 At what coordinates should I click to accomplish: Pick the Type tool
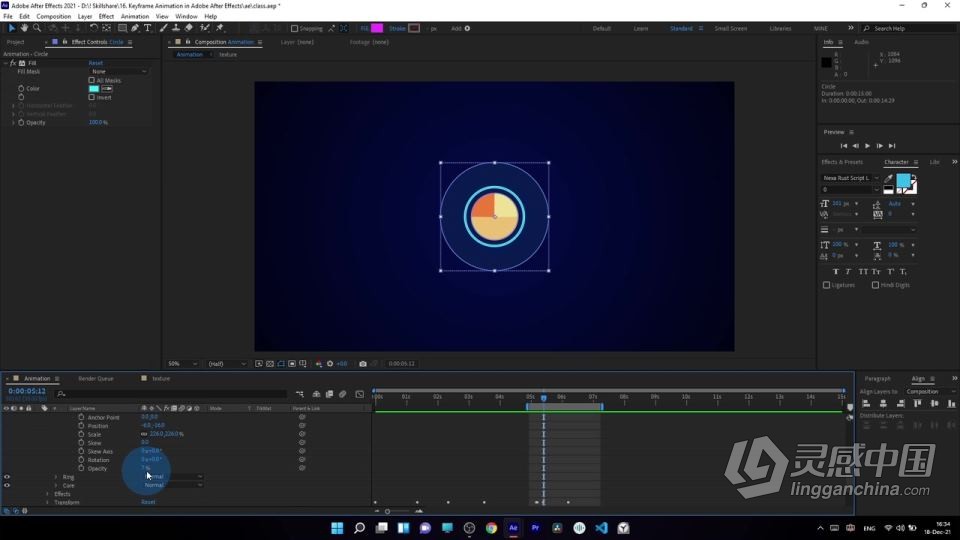[x=148, y=28]
